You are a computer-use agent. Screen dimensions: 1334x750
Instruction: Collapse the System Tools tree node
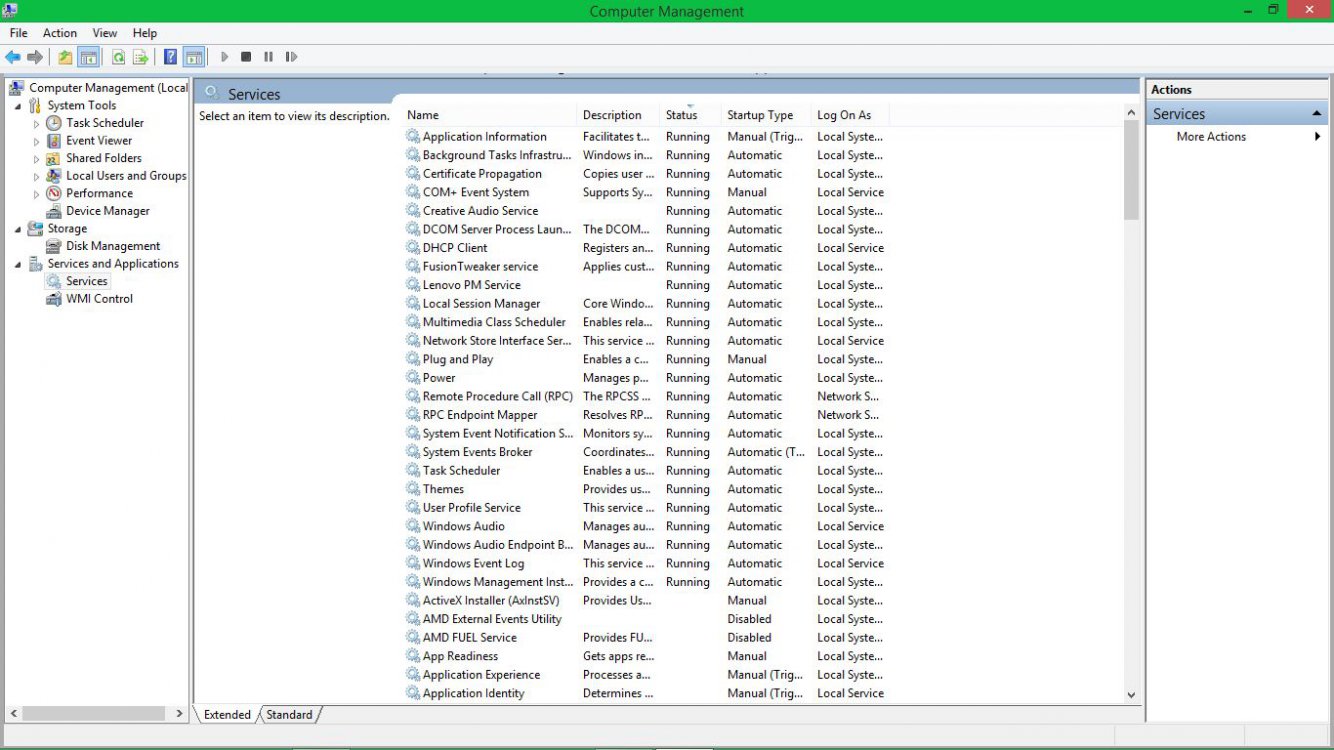pyautogui.click(x=18, y=106)
